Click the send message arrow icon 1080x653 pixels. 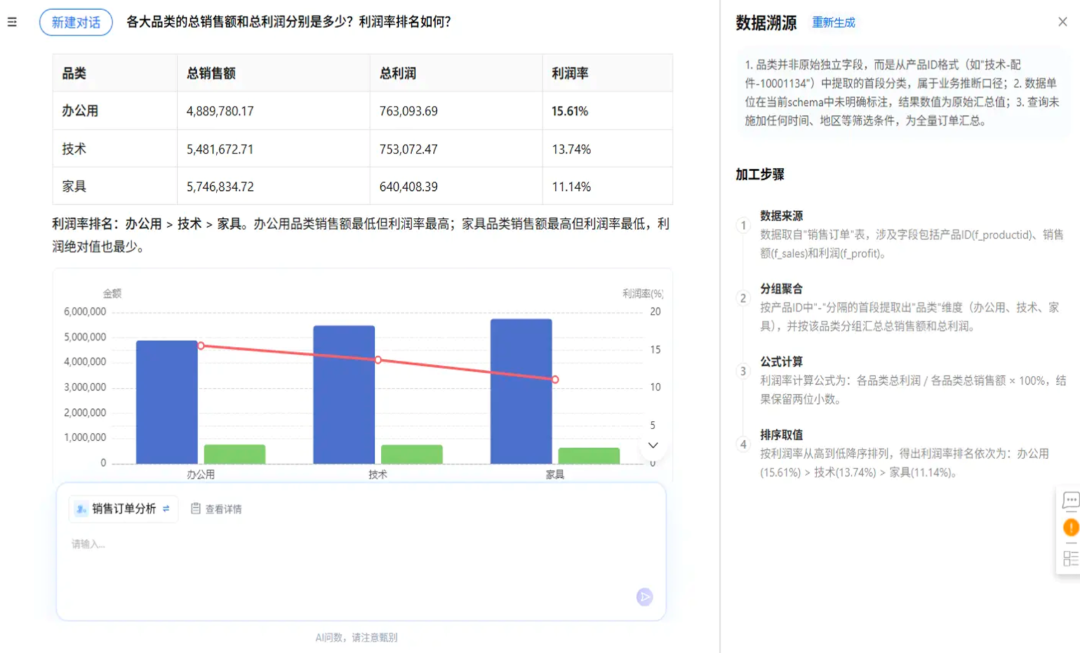(645, 597)
